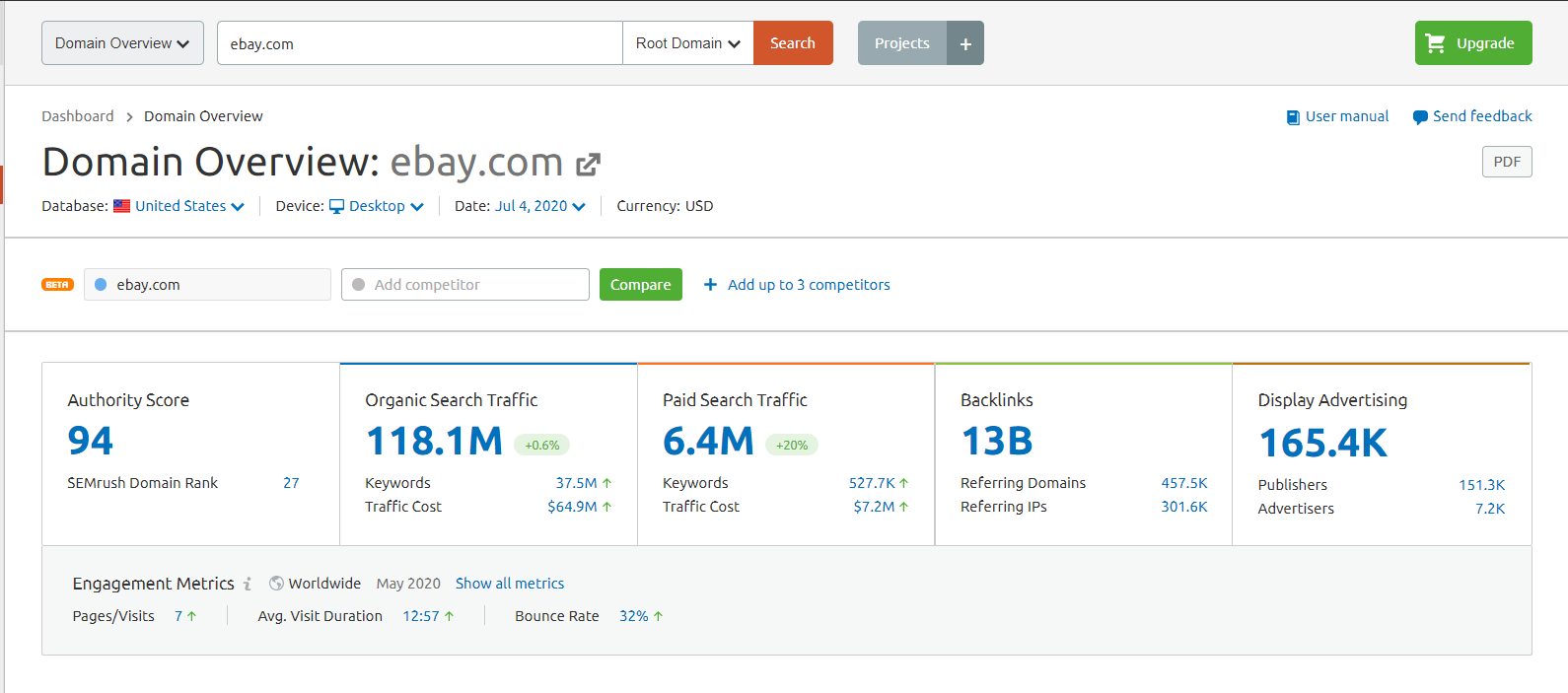Click the Compare button
1568x693 pixels.
pos(641,285)
